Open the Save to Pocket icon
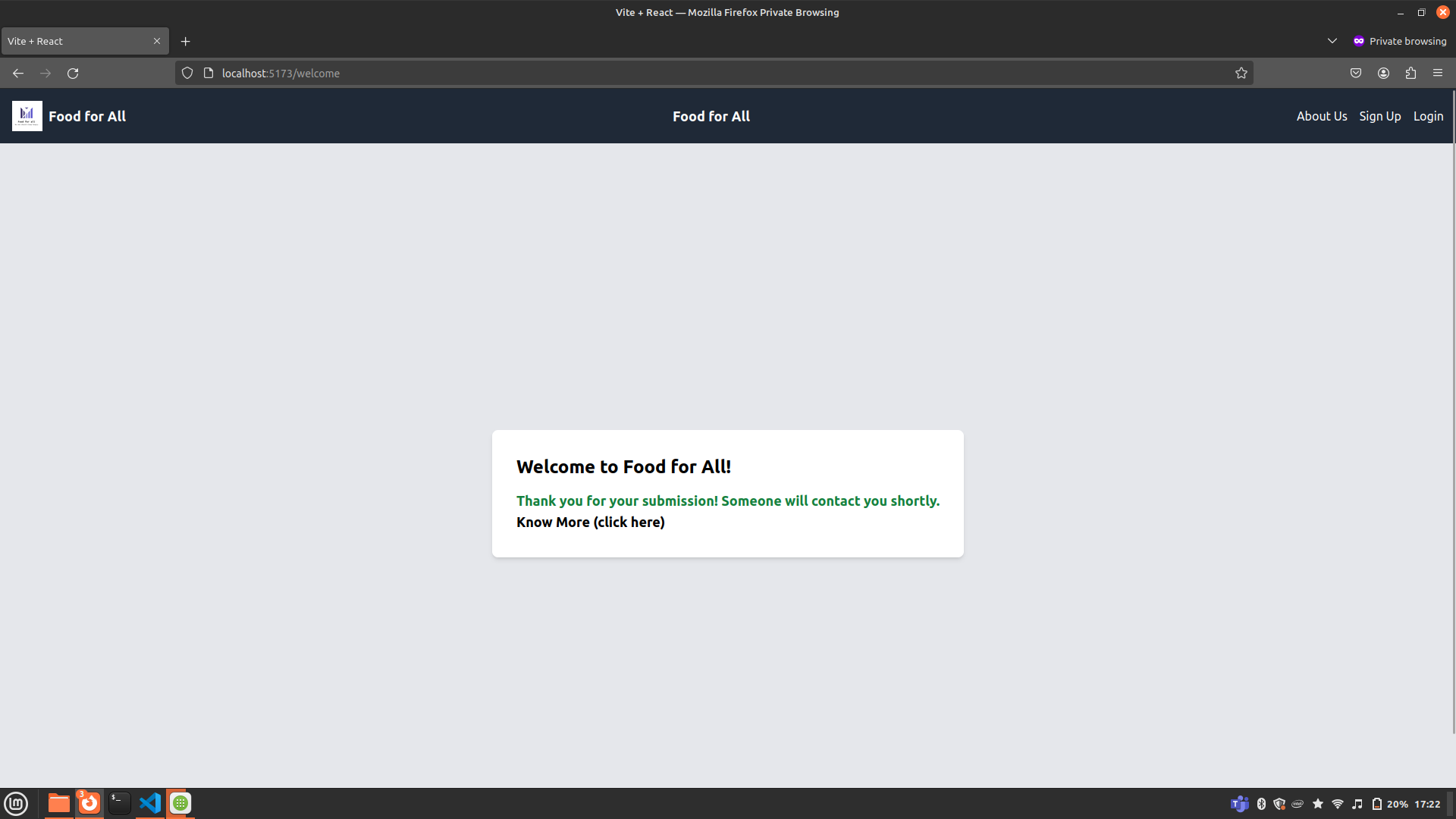The height and width of the screenshot is (819, 1456). tap(1356, 74)
